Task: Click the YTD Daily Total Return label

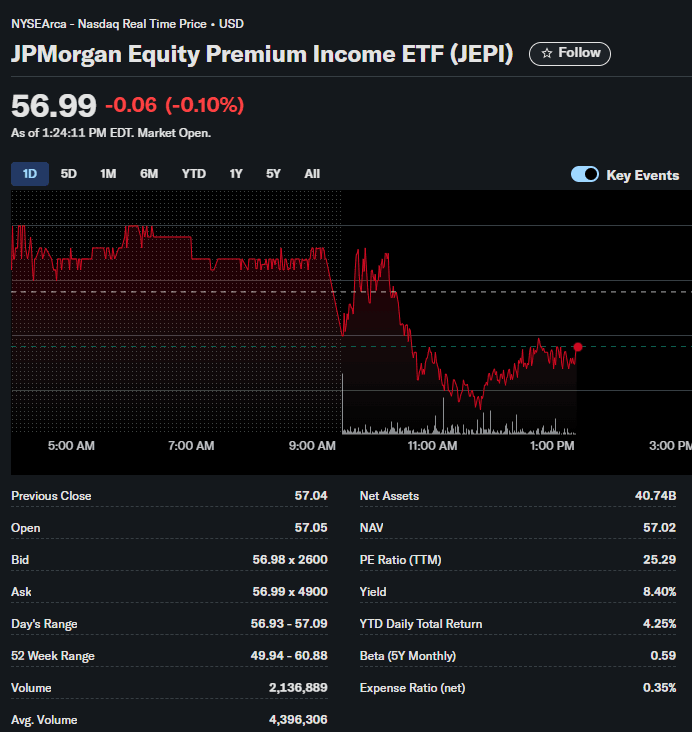Action: point(421,624)
